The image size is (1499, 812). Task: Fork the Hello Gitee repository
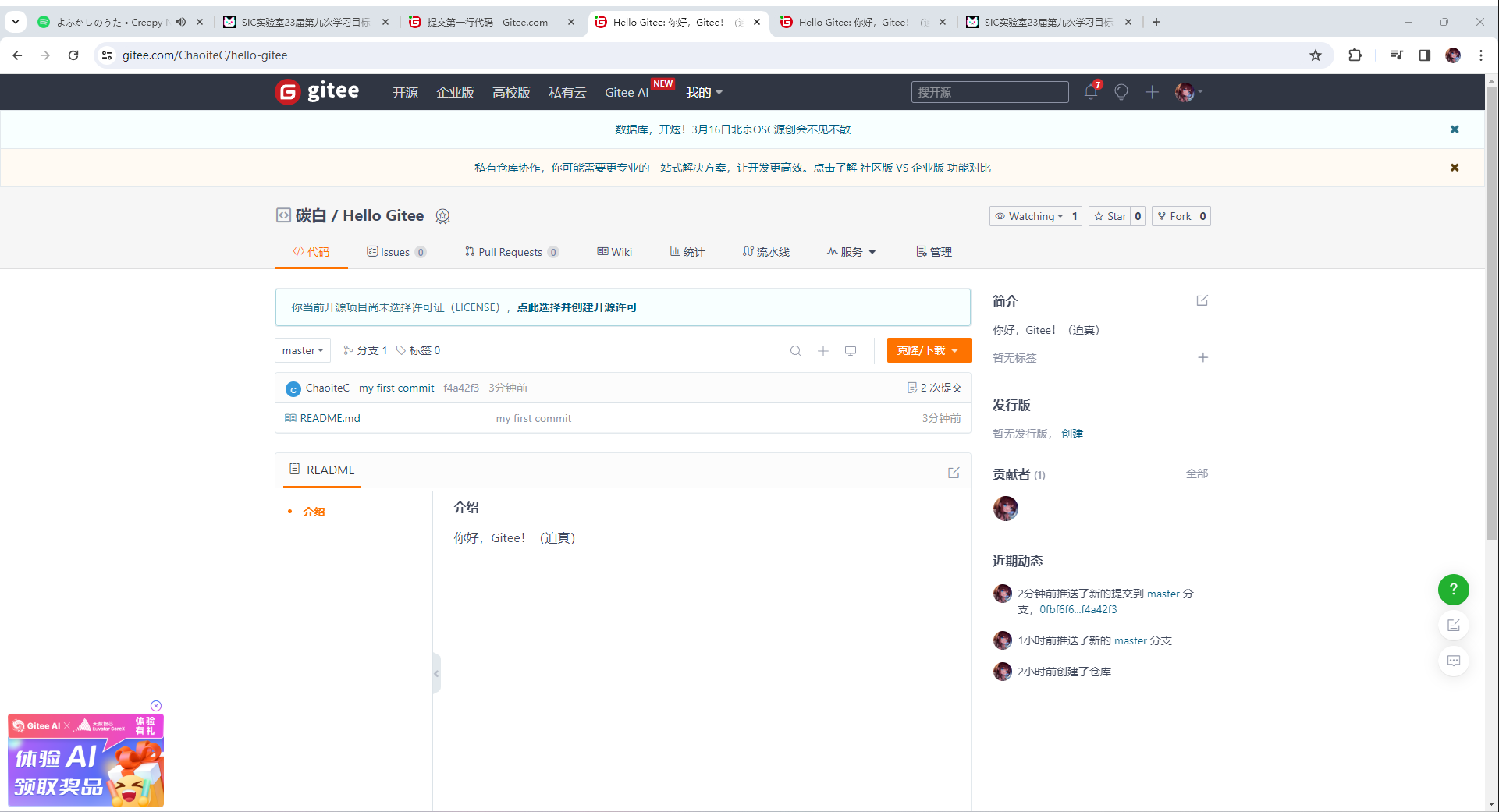(x=1174, y=216)
